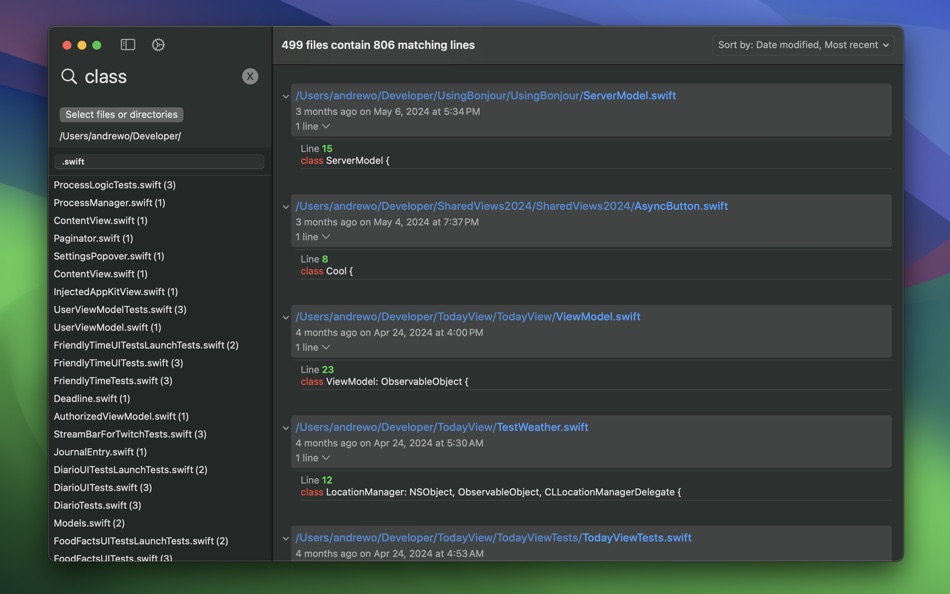Image resolution: width=950 pixels, height=594 pixels.
Task: Select AuthorizedViewModel.swift (1) in sidebar
Action: click(121, 416)
